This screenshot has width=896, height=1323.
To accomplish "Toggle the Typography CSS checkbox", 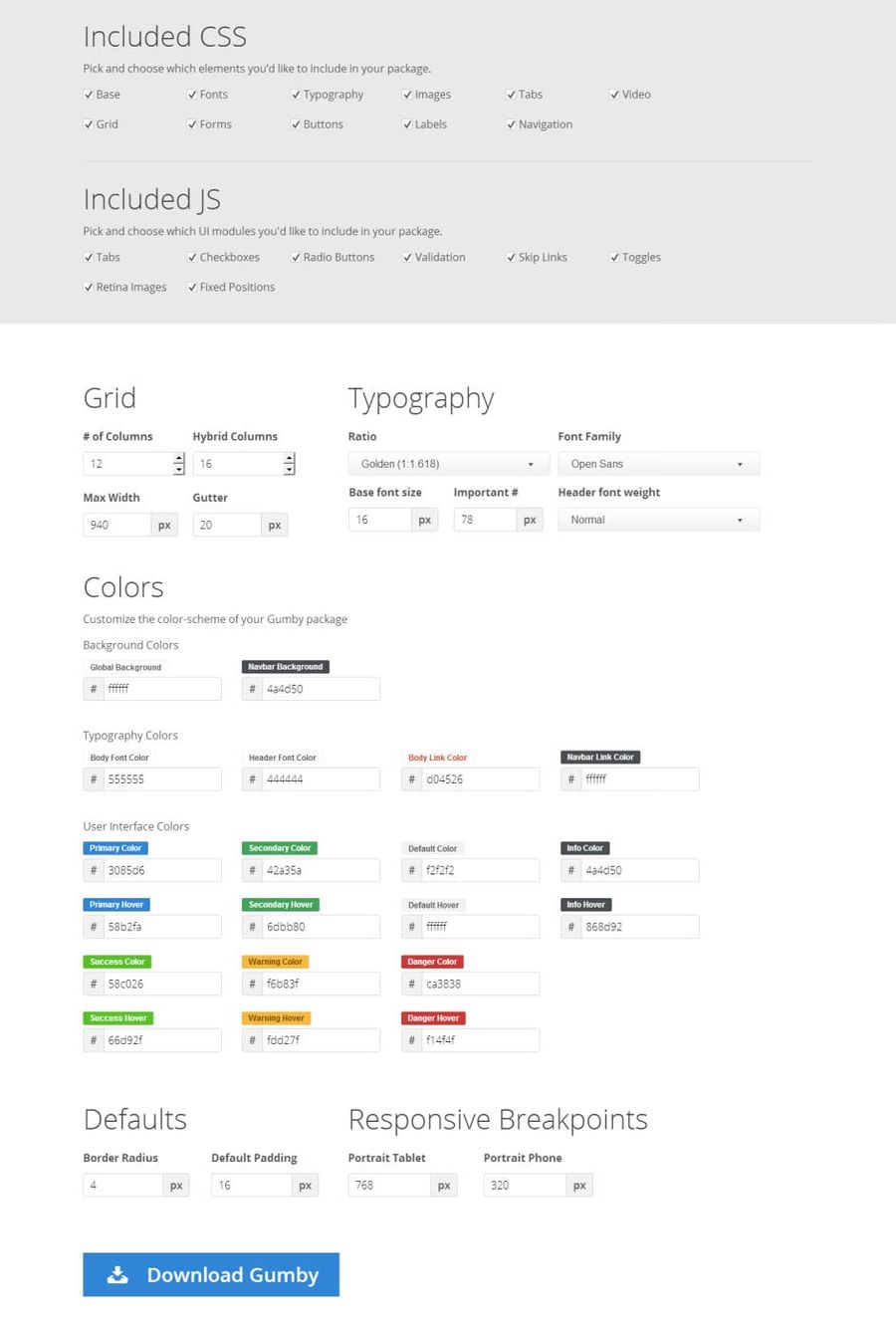I will coord(296,95).
